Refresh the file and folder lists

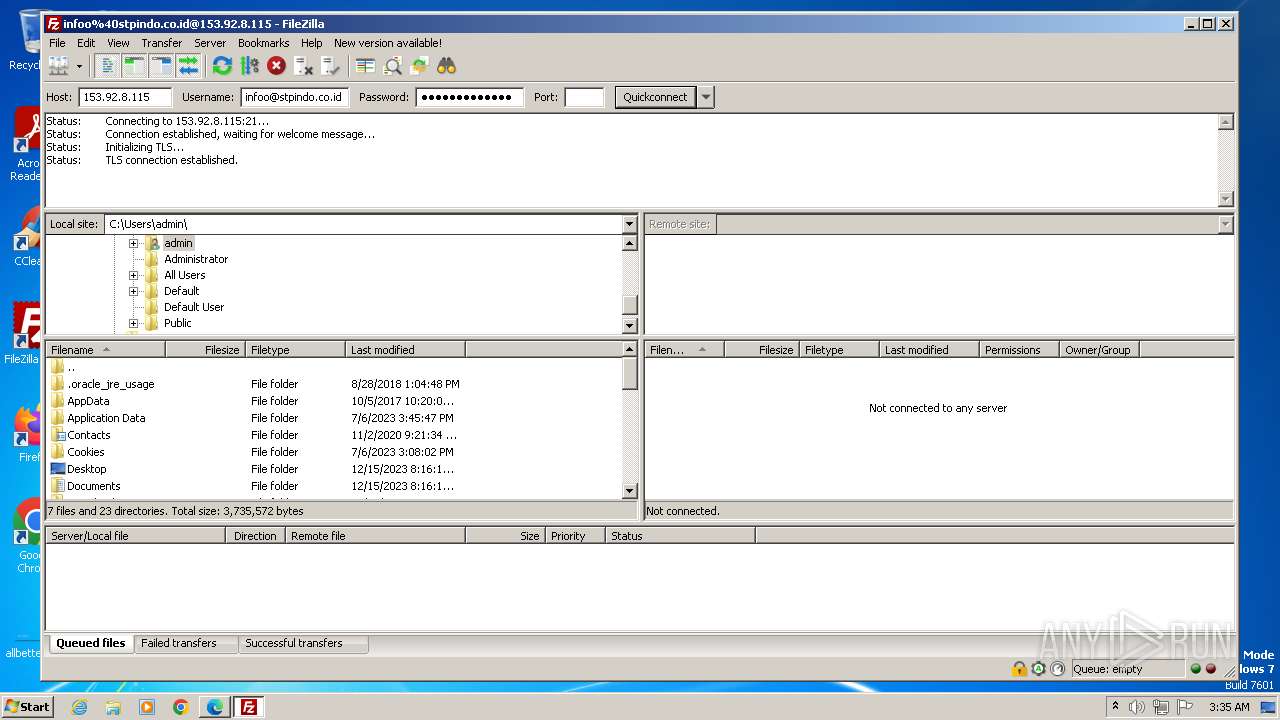coord(222,66)
